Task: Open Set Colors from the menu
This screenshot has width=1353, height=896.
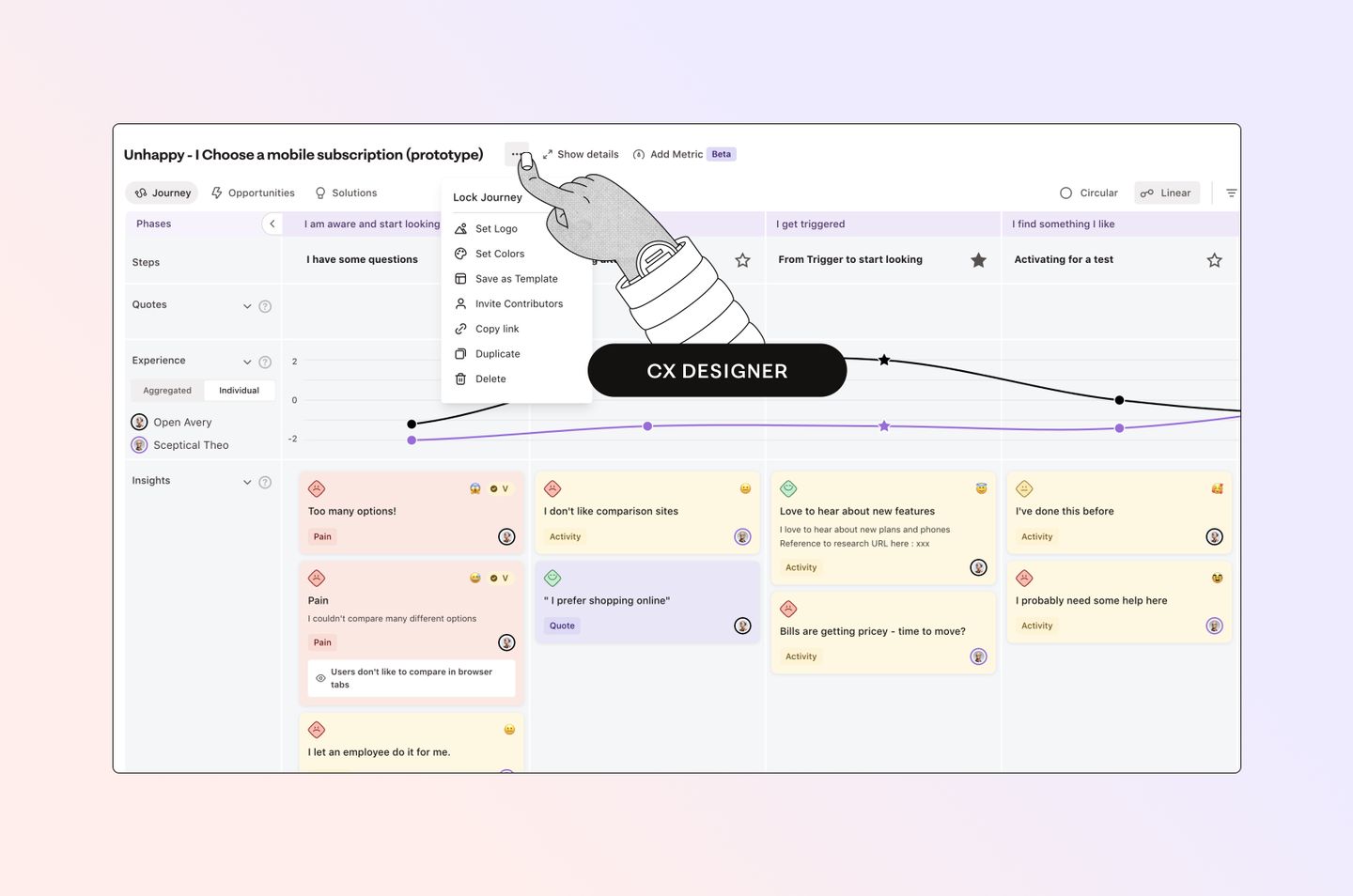Action: click(499, 253)
